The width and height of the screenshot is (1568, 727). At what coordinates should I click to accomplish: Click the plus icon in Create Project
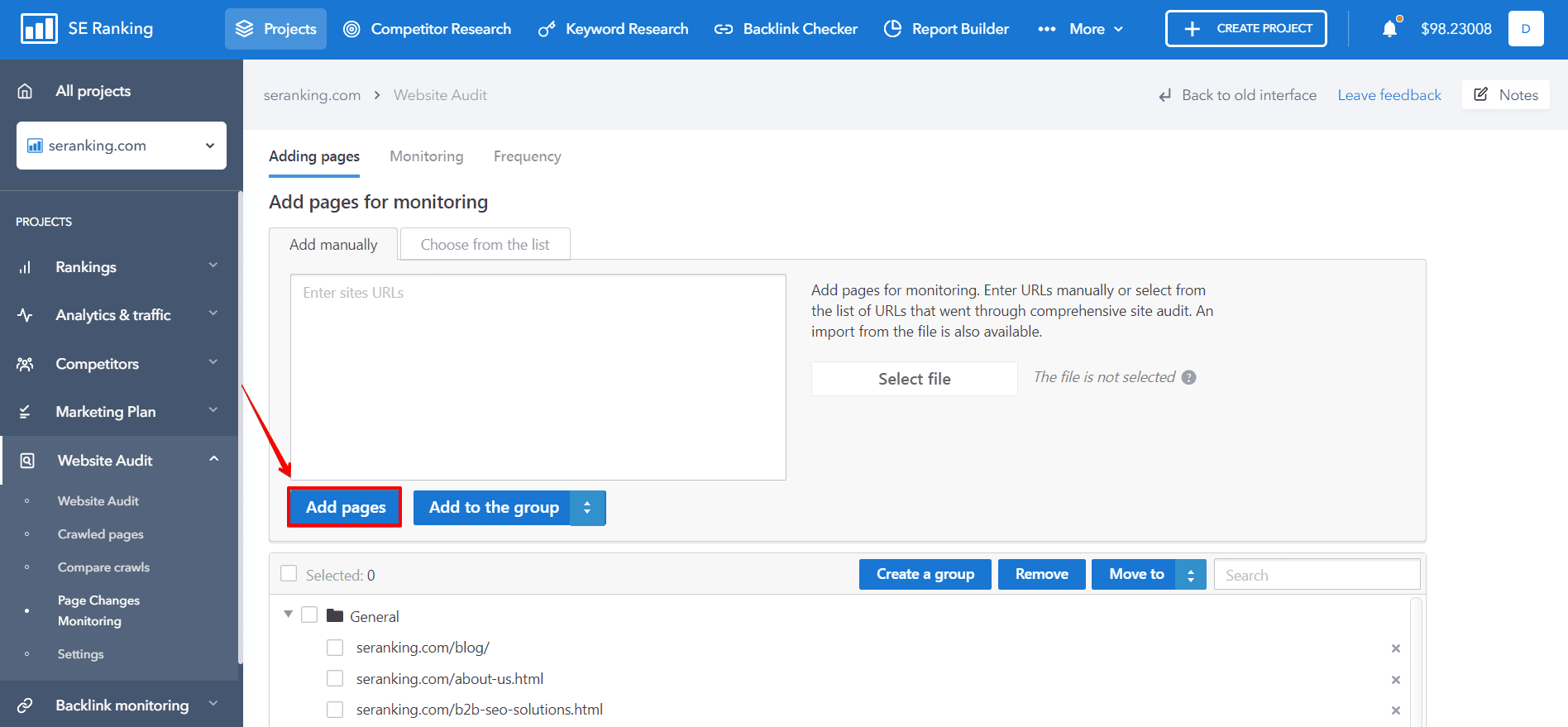(x=1192, y=29)
